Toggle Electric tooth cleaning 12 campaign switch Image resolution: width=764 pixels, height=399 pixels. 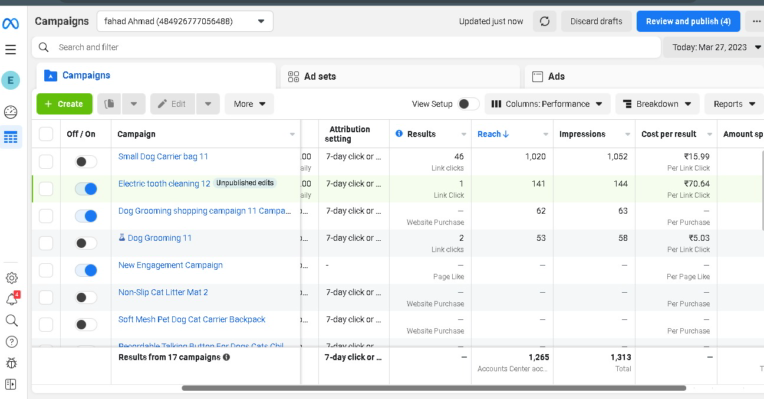coord(86,189)
